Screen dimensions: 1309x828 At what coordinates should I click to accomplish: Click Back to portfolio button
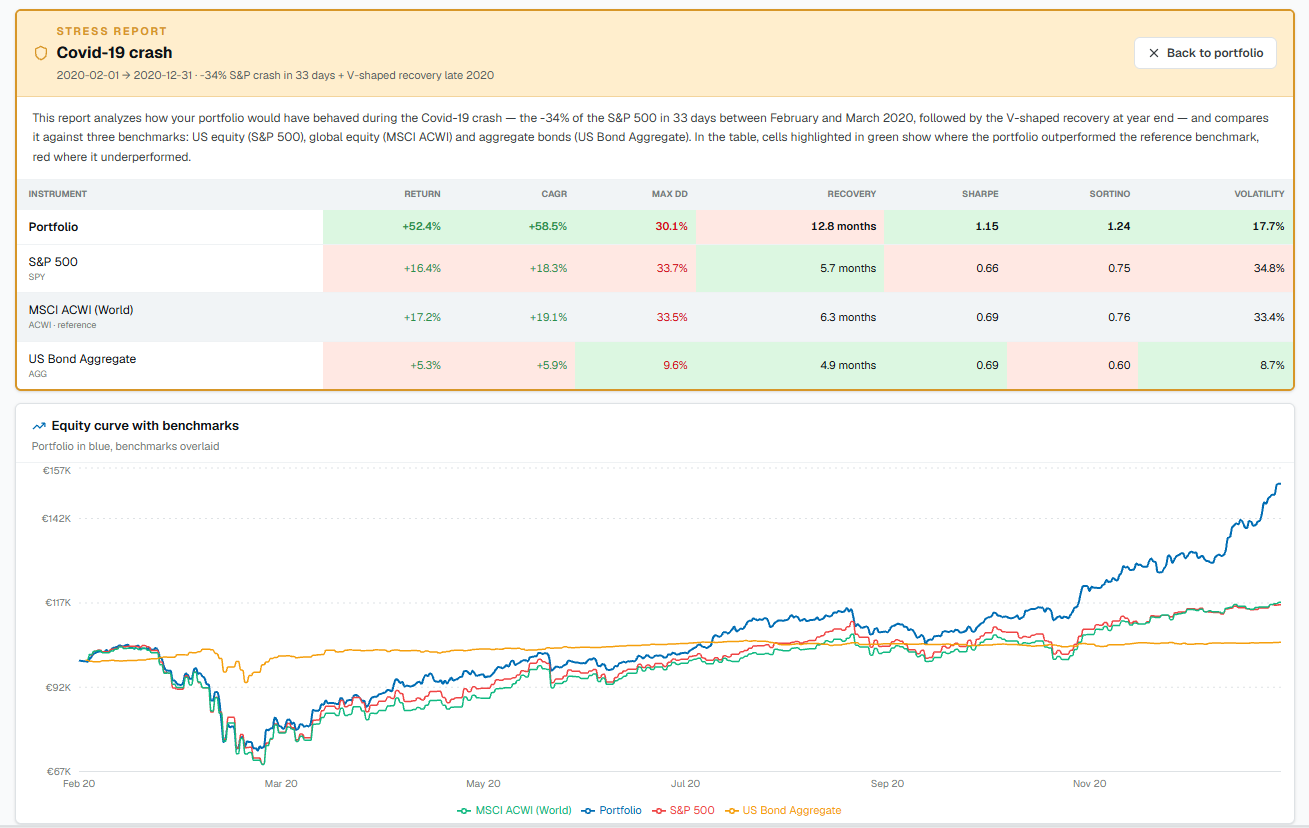pos(1205,53)
